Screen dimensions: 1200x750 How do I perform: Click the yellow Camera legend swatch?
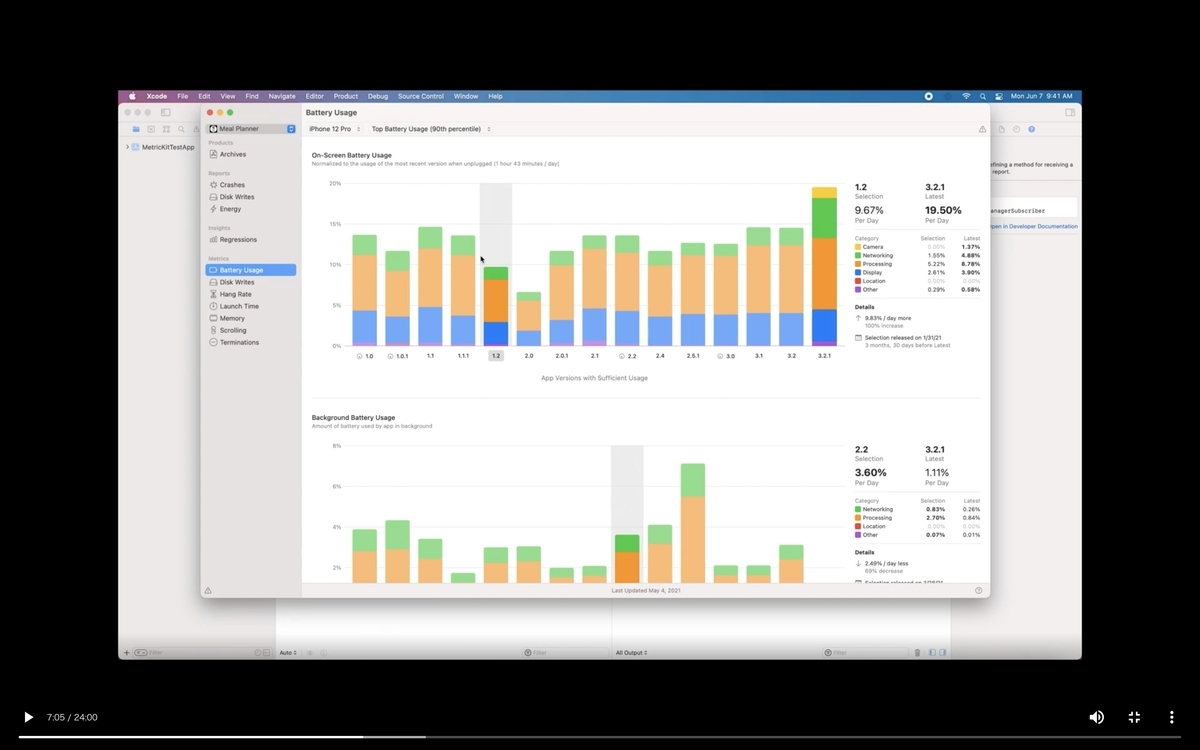click(858, 247)
